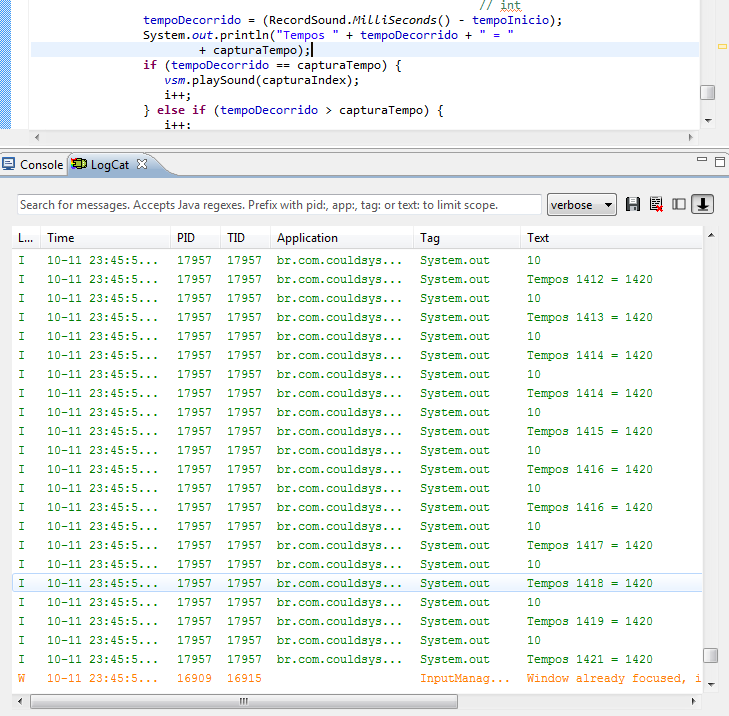The width and height of the screenshot is (729, 716).
Task: Click the yellow overview ruler marker in editor
Action: pos(722,46)
